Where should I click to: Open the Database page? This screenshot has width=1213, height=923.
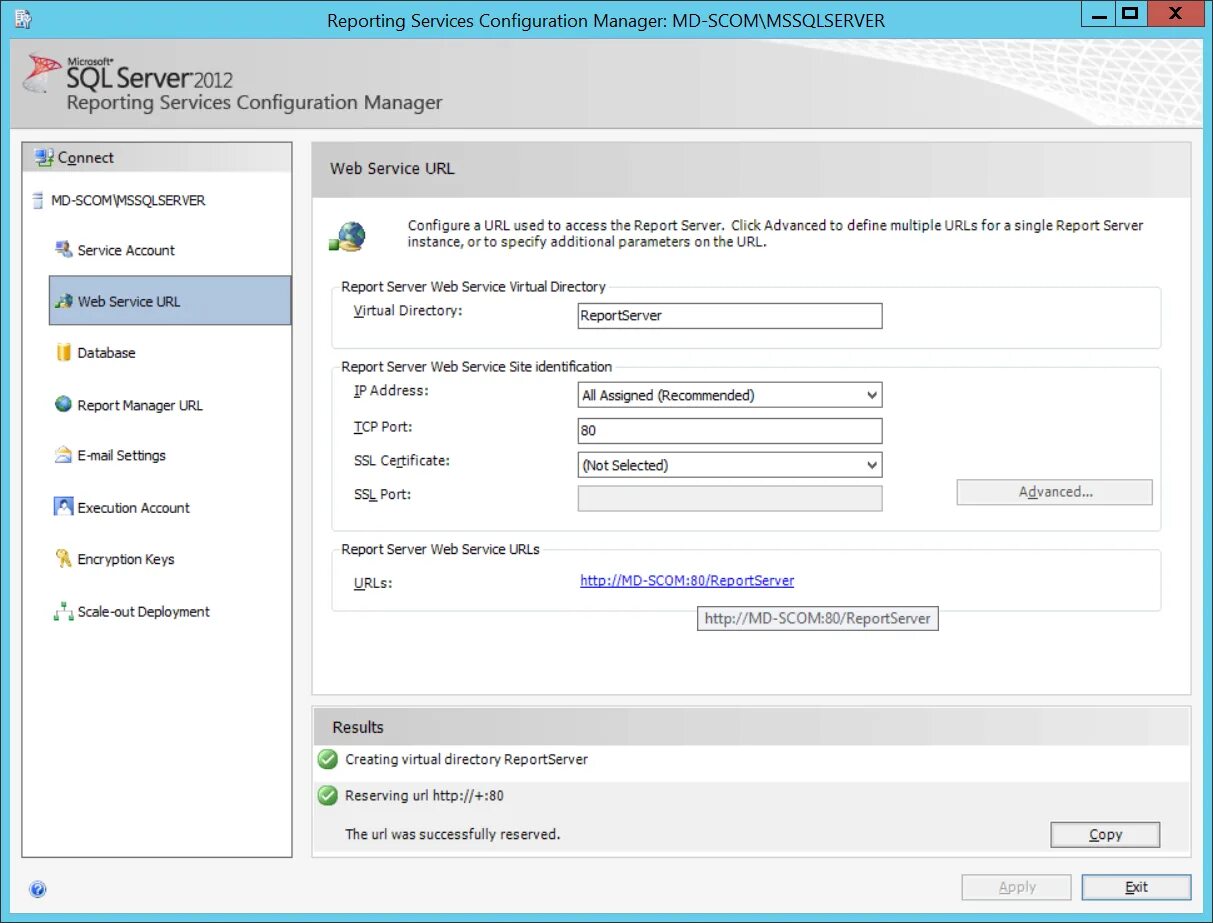pyautogui.click(x=170, y=353)
